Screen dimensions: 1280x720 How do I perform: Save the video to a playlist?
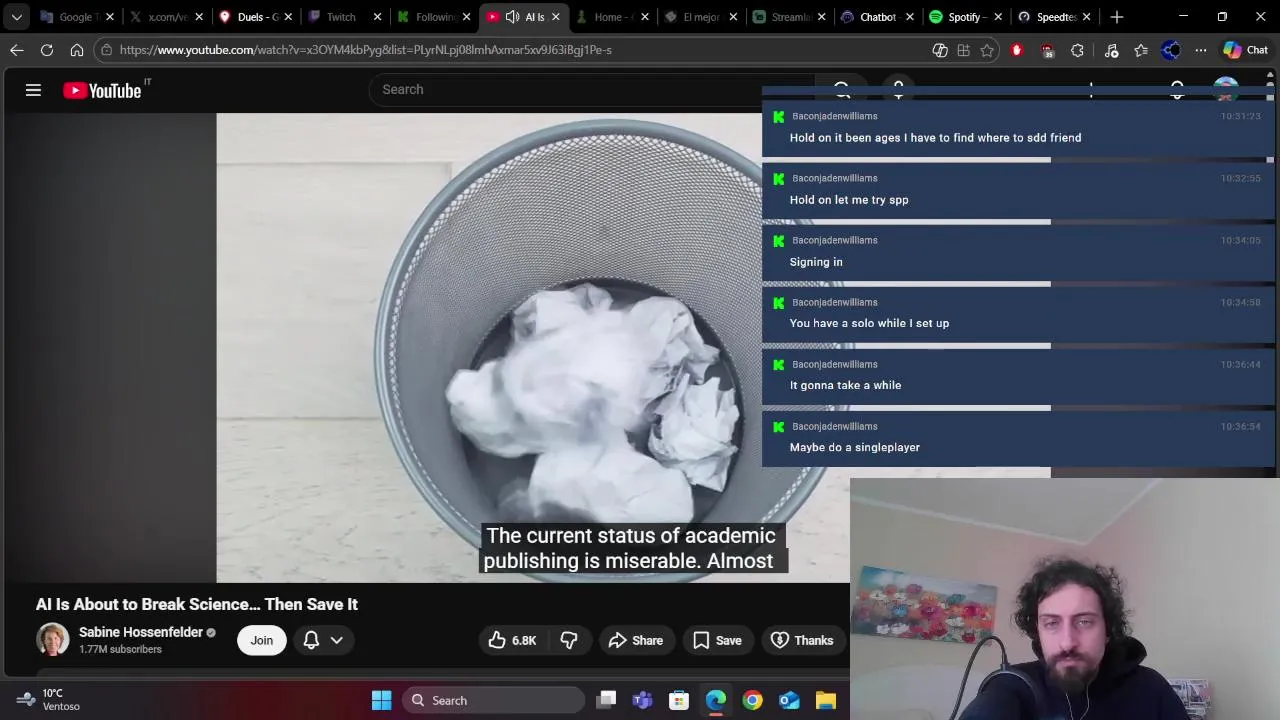(x=717, y=640)
